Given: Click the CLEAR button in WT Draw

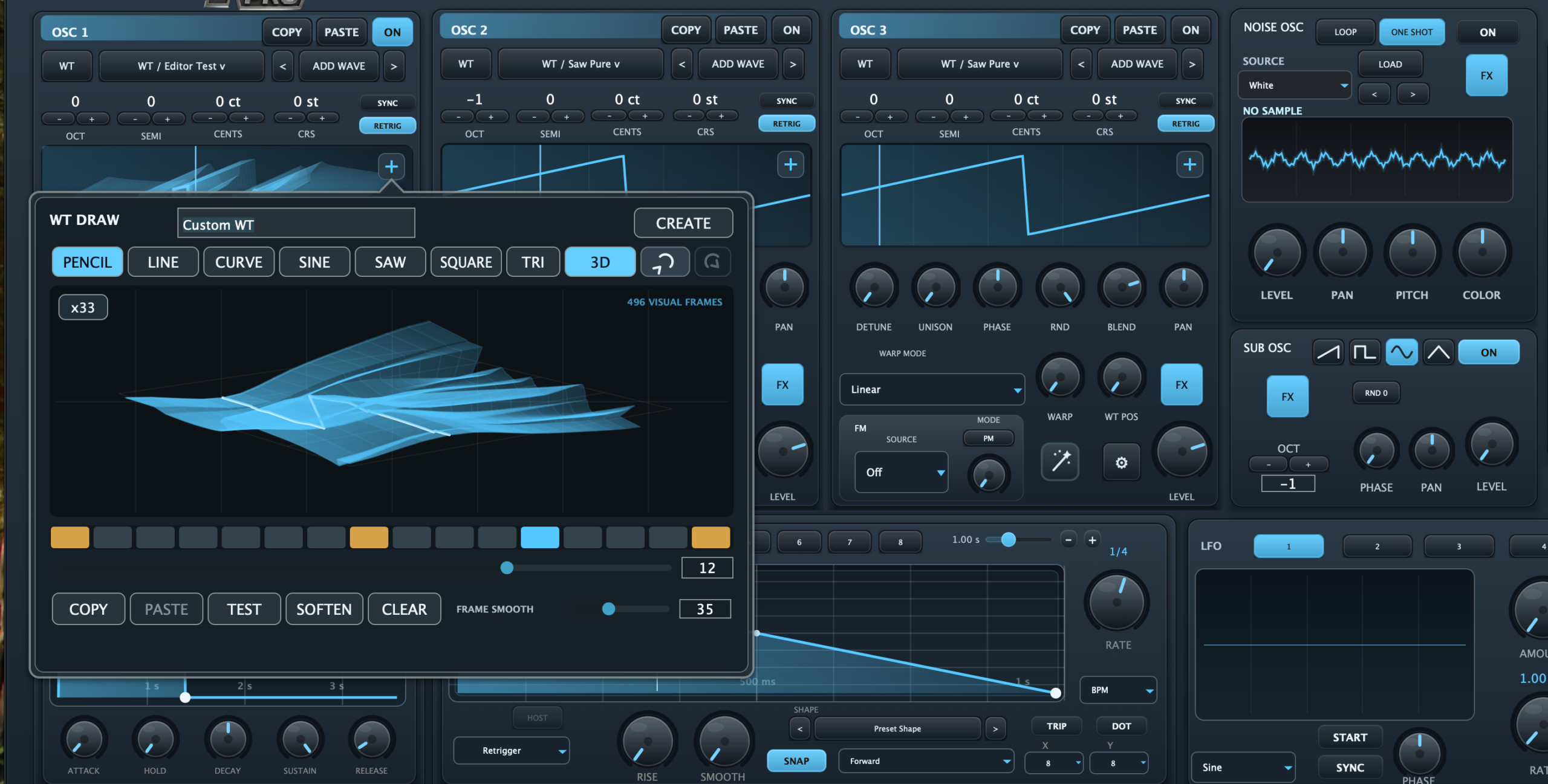Looking at the screenshot, I should [x=405, y=609].
